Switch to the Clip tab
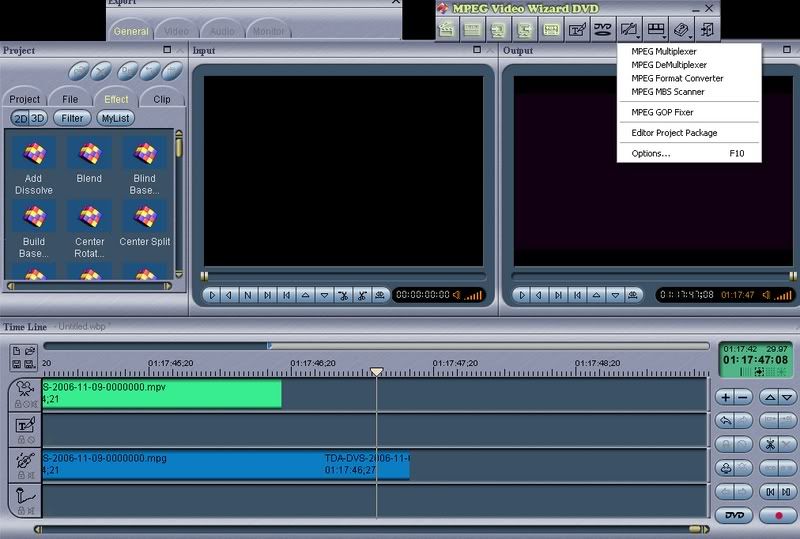The width and height of the screenshot is (800, 539). [162, 99]
